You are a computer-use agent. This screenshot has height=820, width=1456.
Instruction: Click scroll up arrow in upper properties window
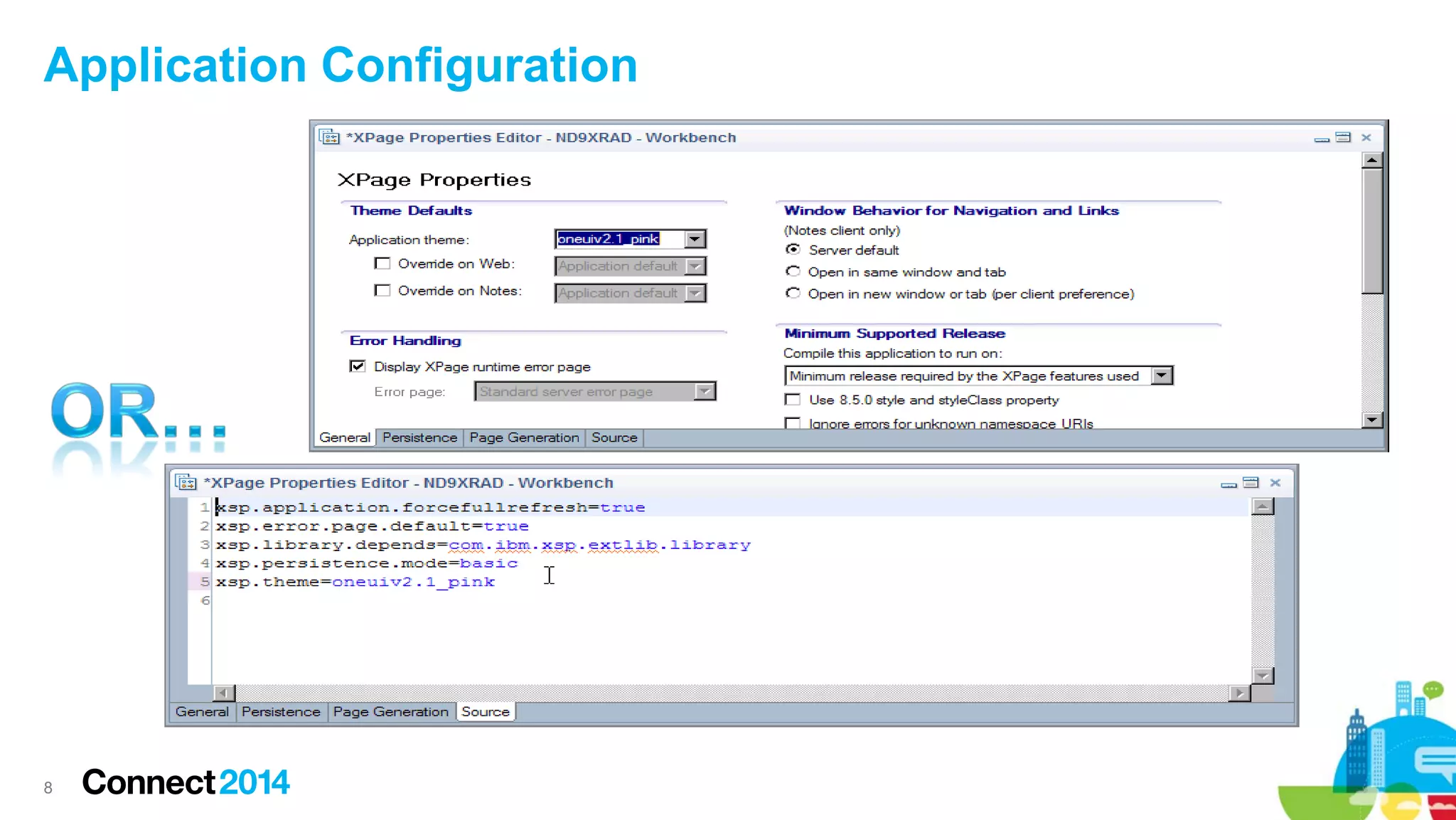pyautogui.click(x=1372, y=160)
